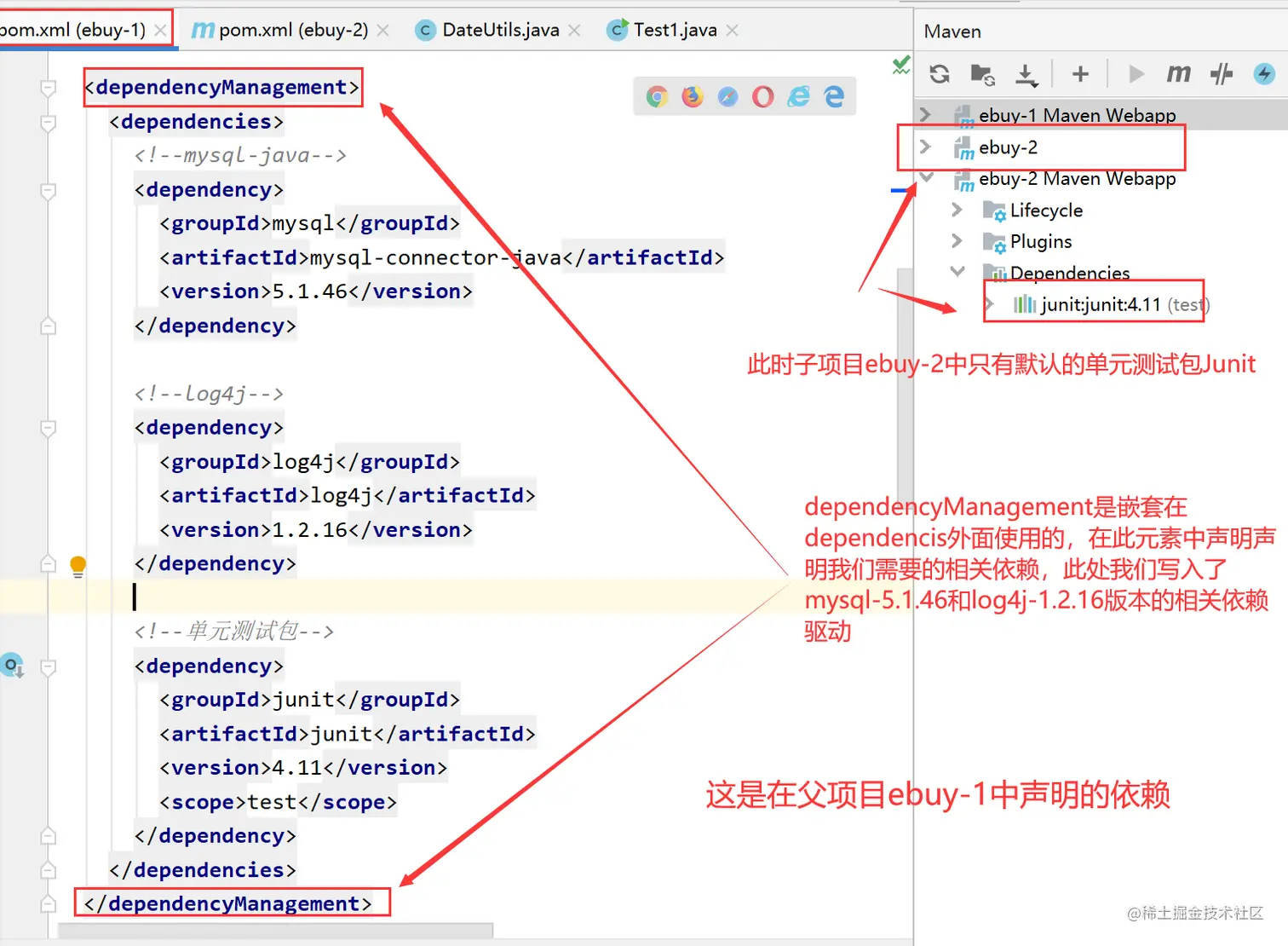Expand junit:junit:4.11 dependency node
1288x946 pixels.
[x=988, y=303]
